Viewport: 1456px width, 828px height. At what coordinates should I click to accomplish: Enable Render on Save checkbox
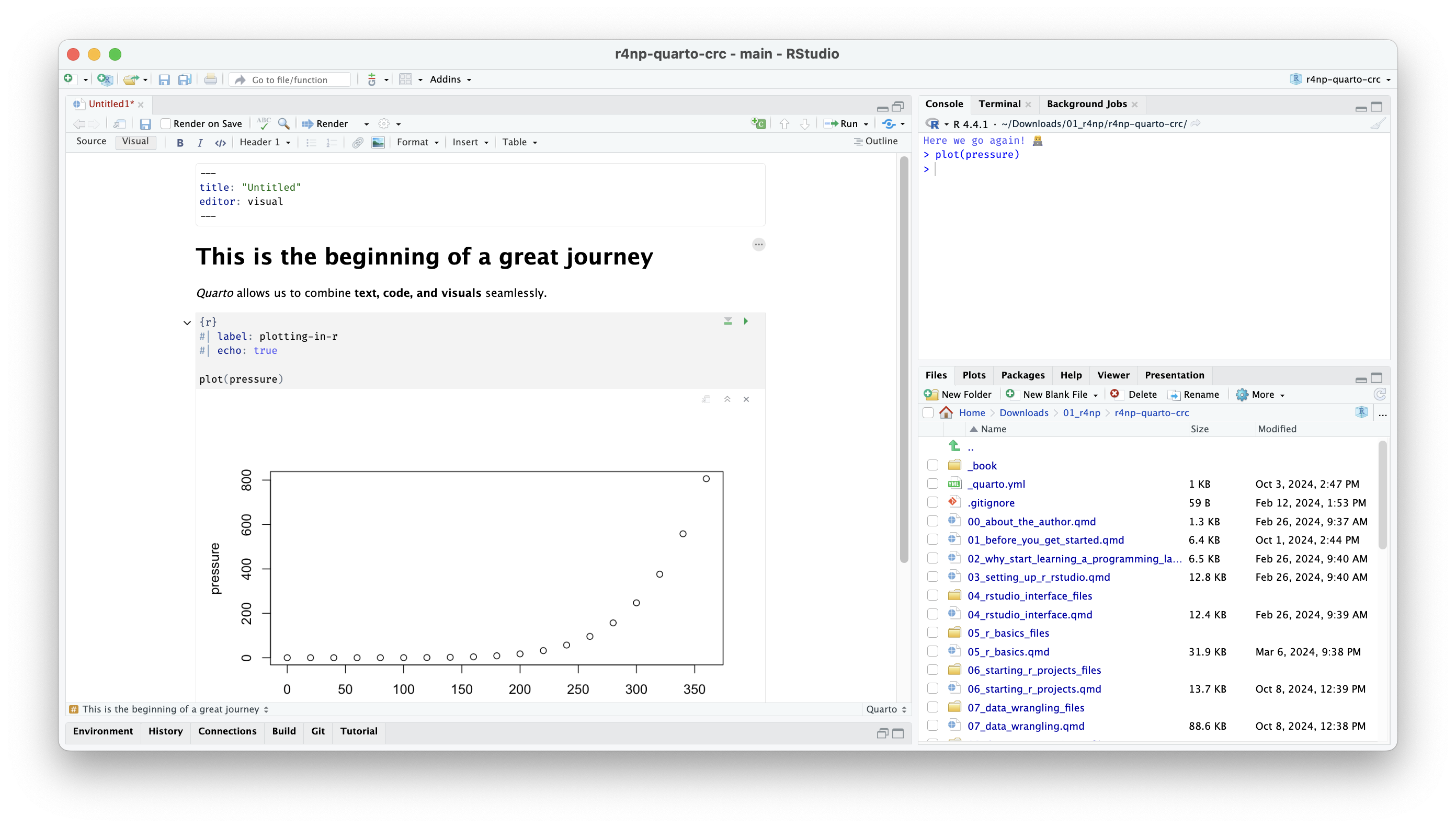[x=166, y=123]
